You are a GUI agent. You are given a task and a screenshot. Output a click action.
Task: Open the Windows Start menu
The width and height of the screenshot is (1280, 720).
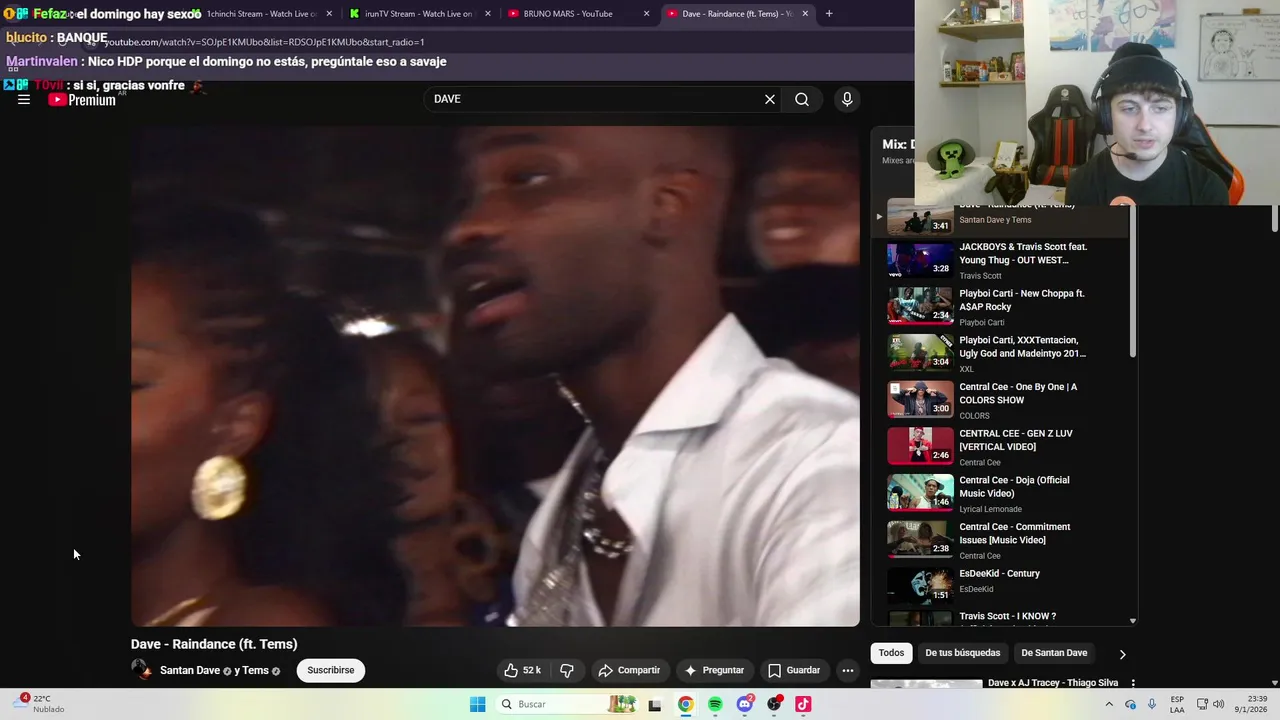tap(477, 704)
